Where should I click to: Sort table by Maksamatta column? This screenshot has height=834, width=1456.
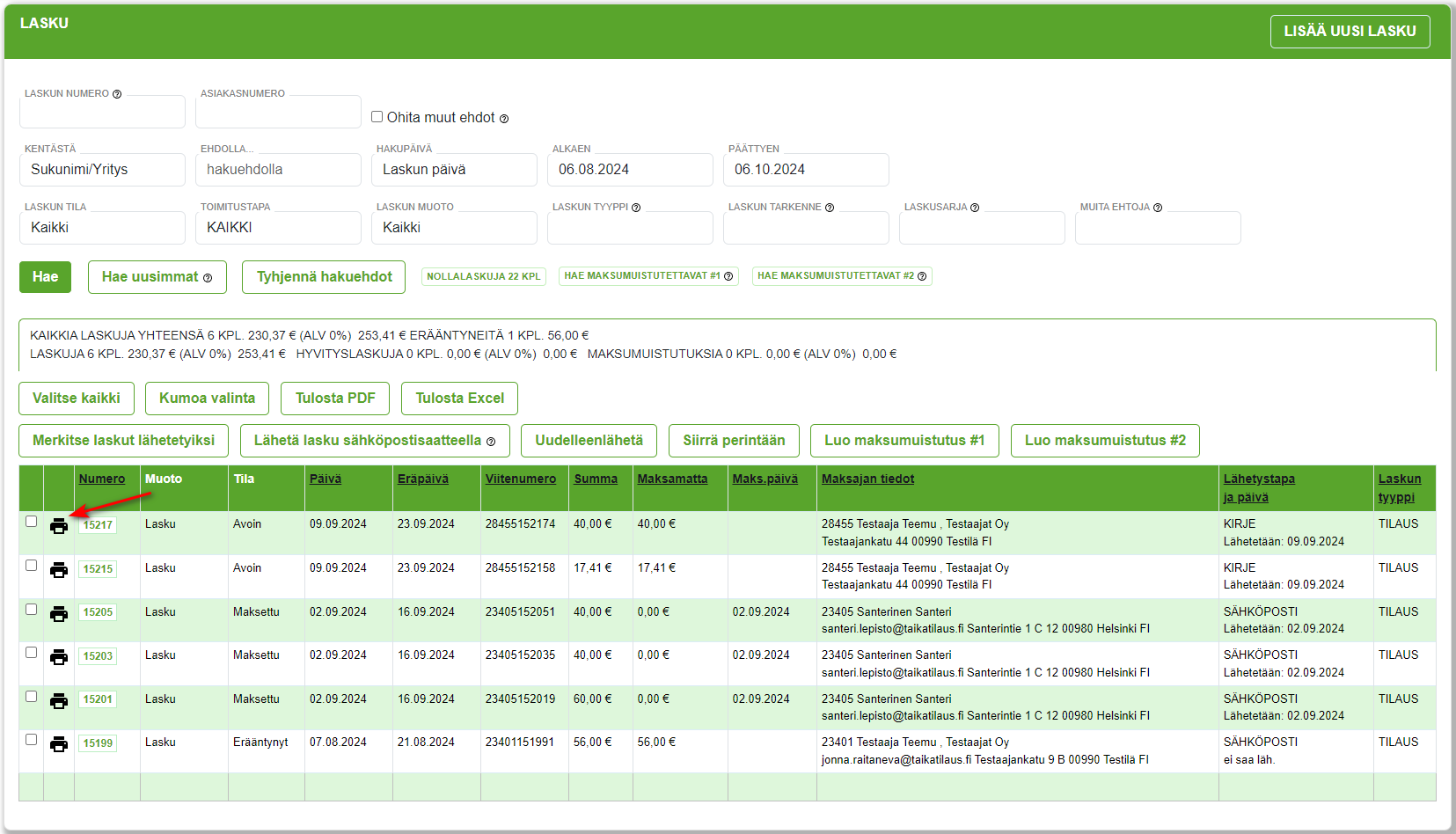click(672, 479)
